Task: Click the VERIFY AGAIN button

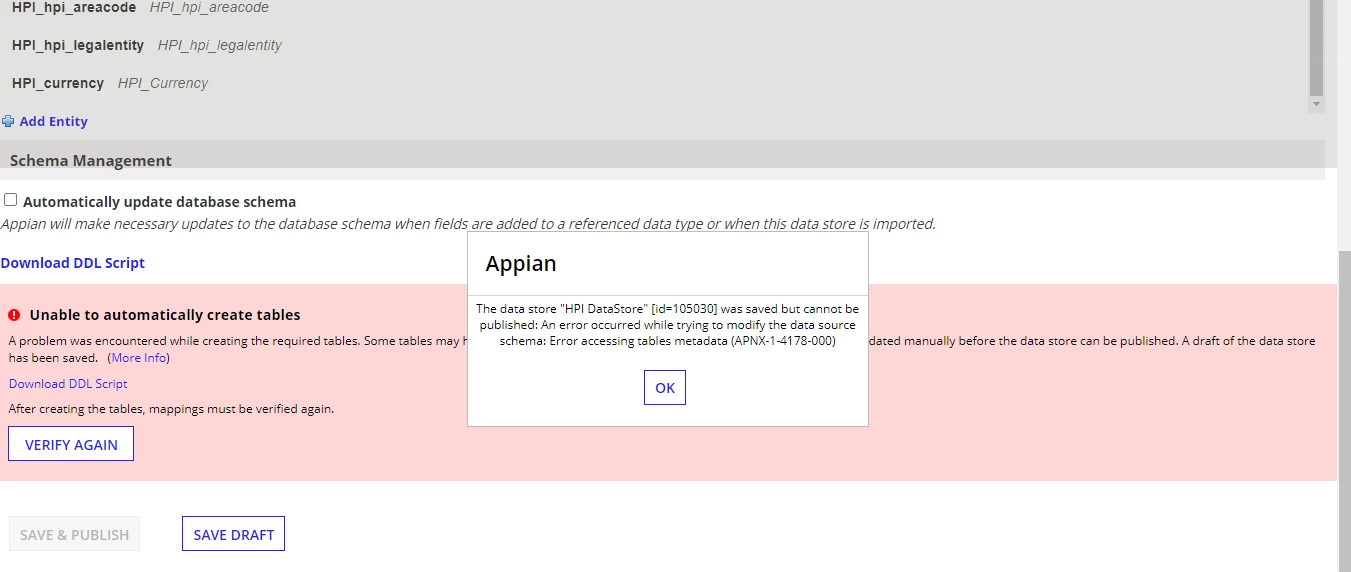Action: pos(71,444)
